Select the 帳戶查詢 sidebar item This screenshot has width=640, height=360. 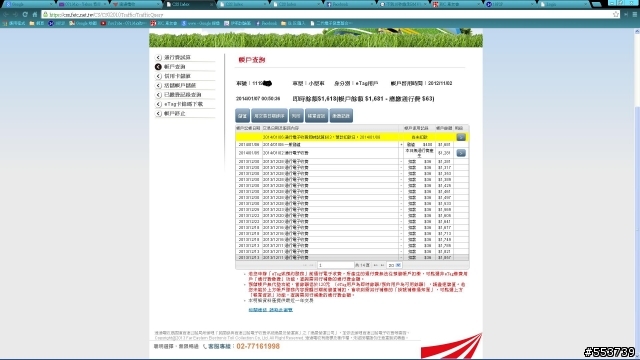175,67
